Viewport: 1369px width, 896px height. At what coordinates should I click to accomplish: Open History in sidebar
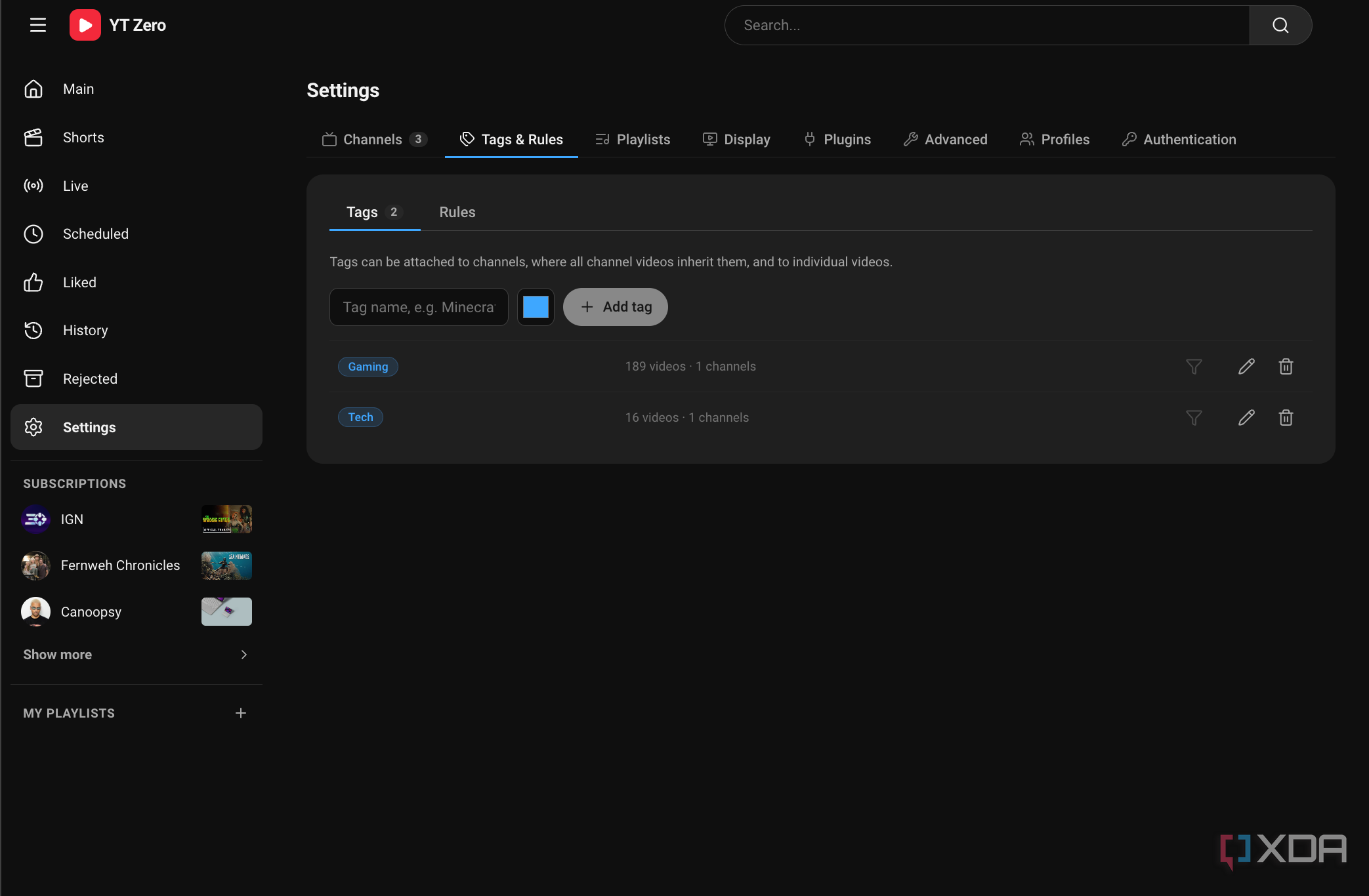[137, 331]
